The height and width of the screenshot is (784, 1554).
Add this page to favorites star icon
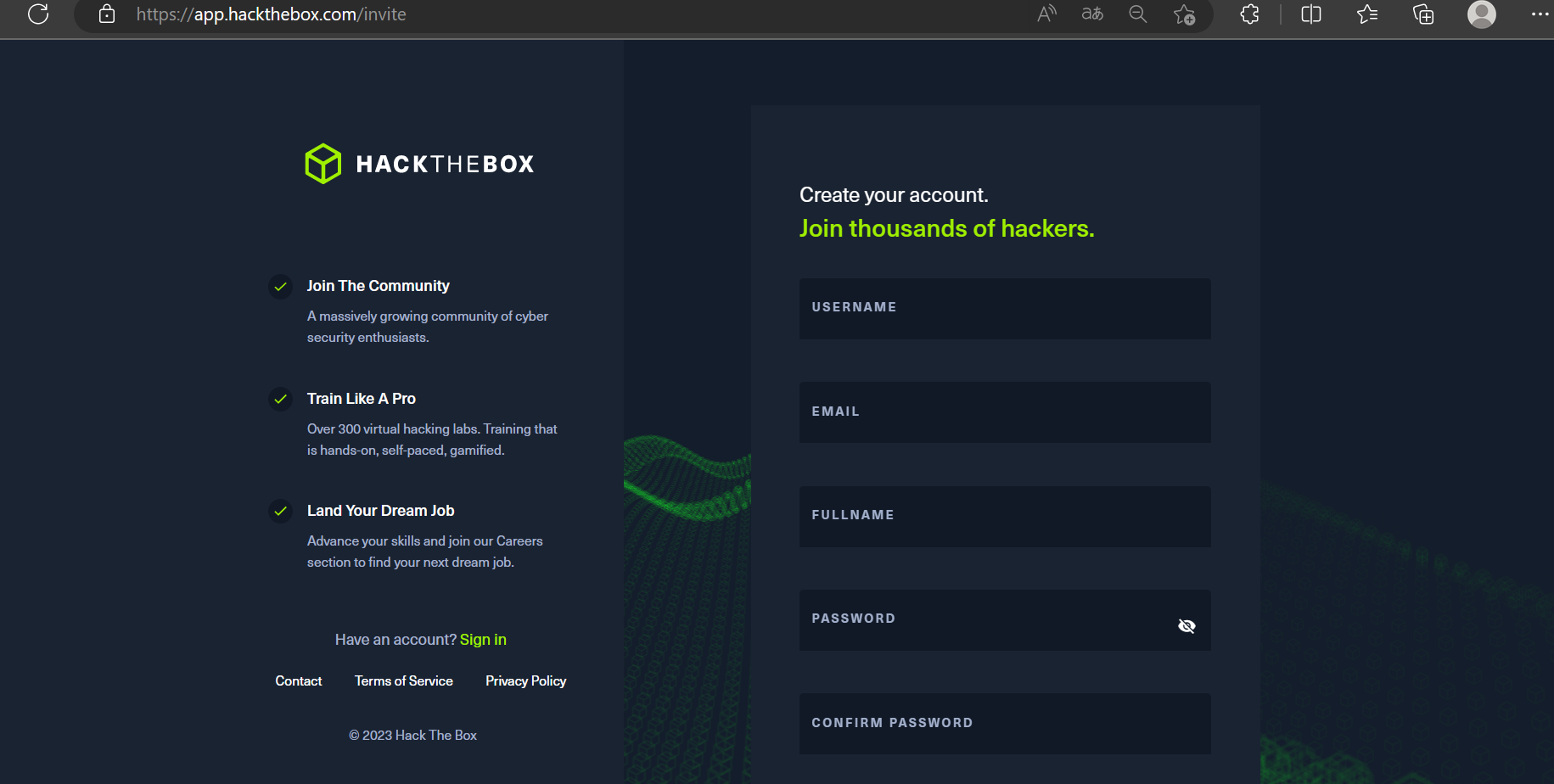(x=1184, y=14)
